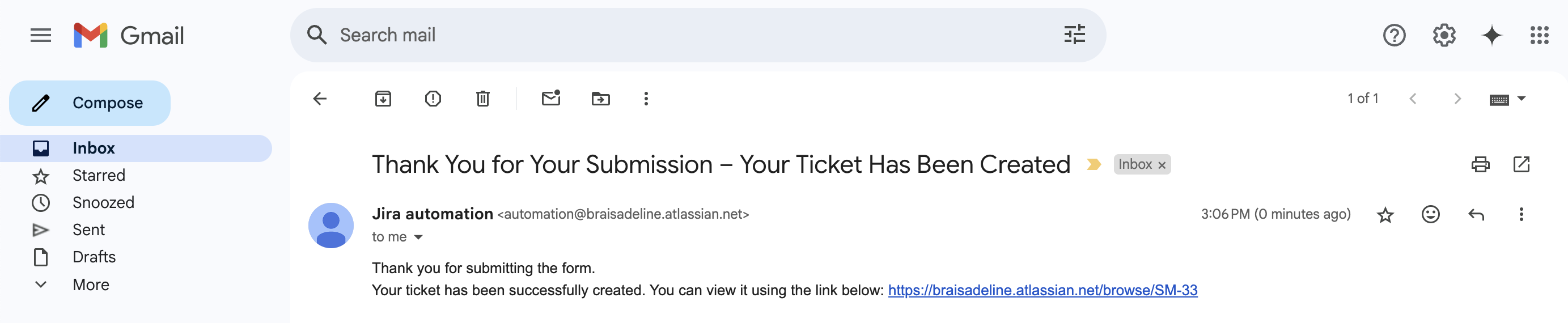Toggle the importance marker next to subject
1568x323 pixels.
(x=1093, y=164)
